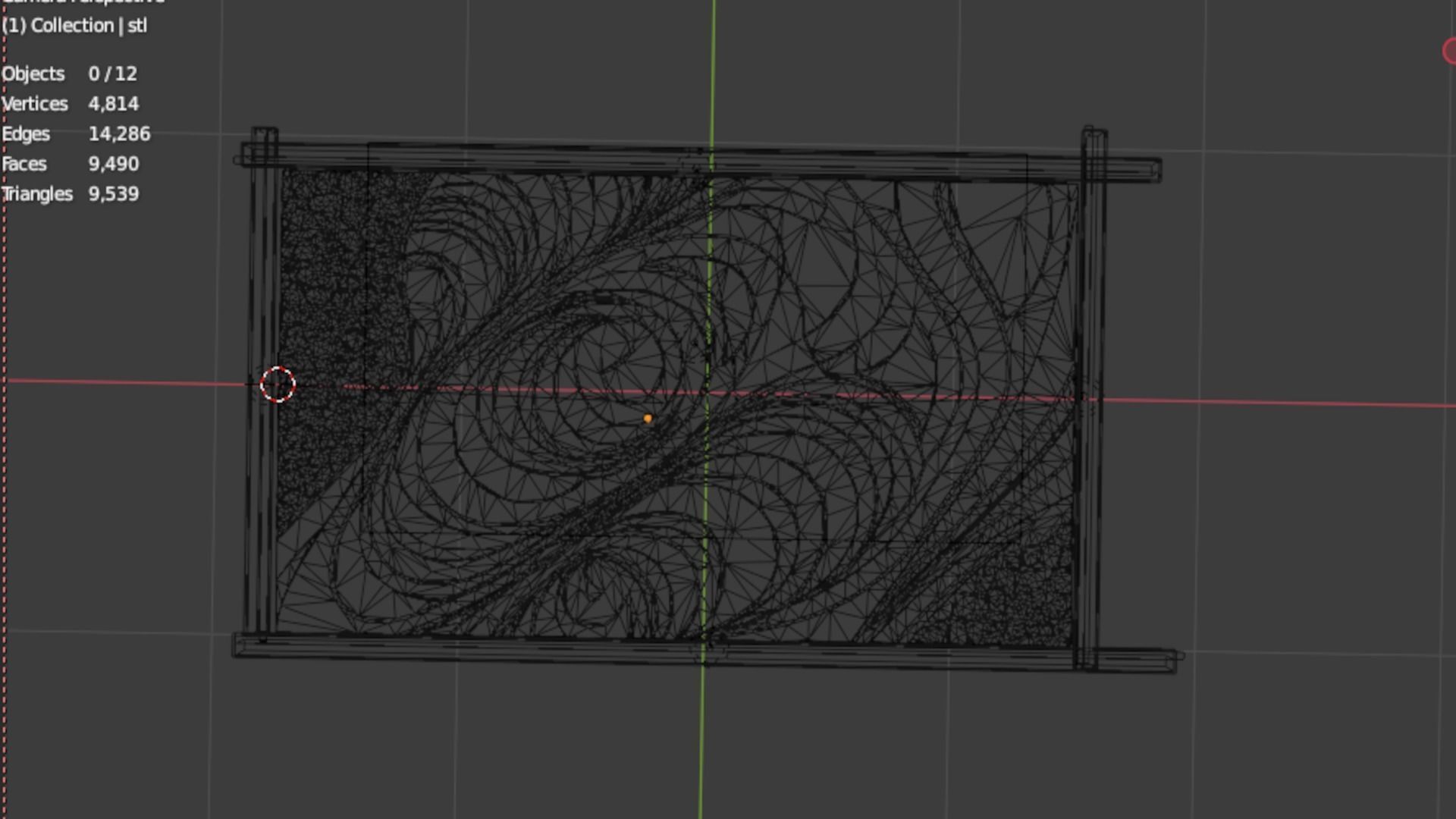Viewport: 1456px width, 819px height.
Task: Click the 'Vertices 4,814' statistic
Action: tap(71, 104)
